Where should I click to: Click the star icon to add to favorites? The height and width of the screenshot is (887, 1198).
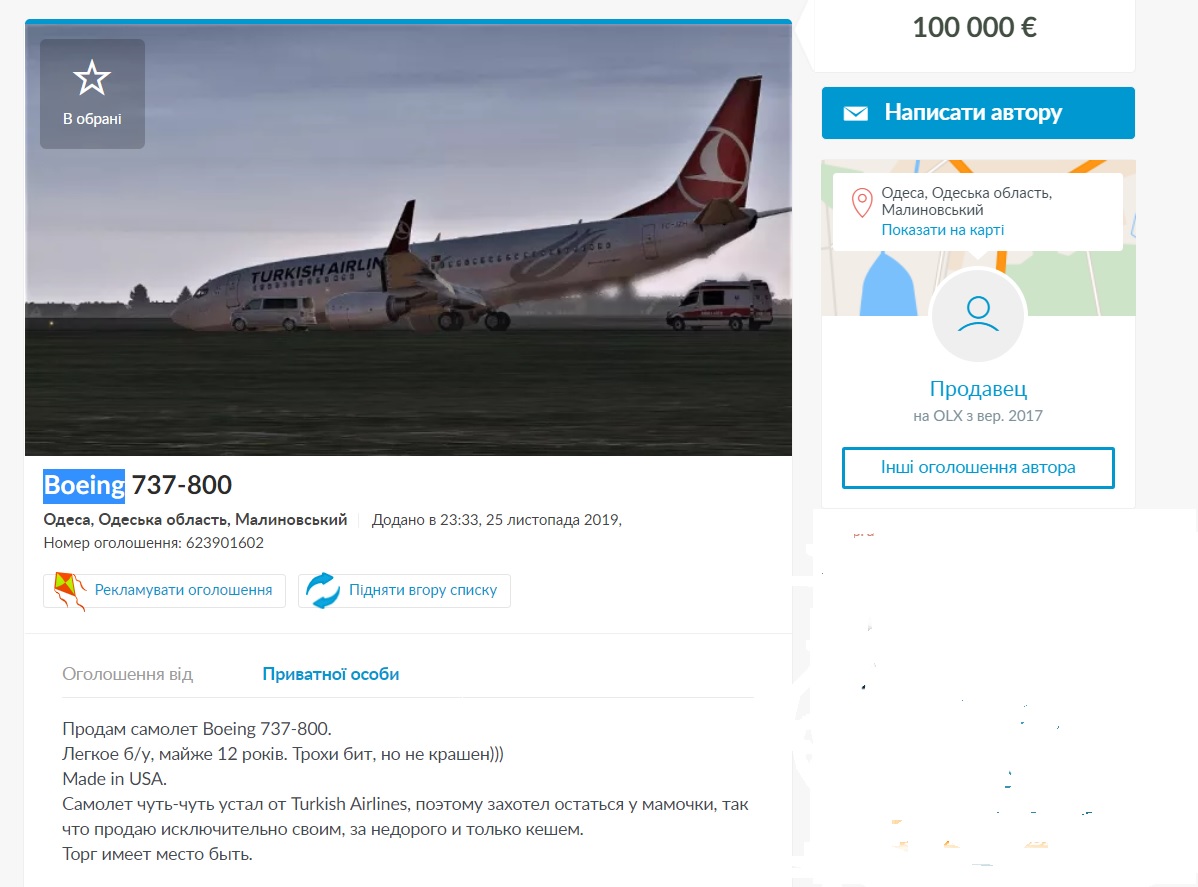(x=92, y=79)
